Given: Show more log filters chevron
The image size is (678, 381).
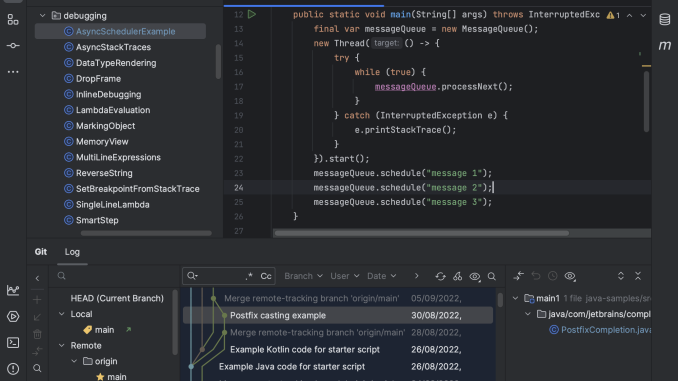Looking at the screenshot, I should coord(416,276).
